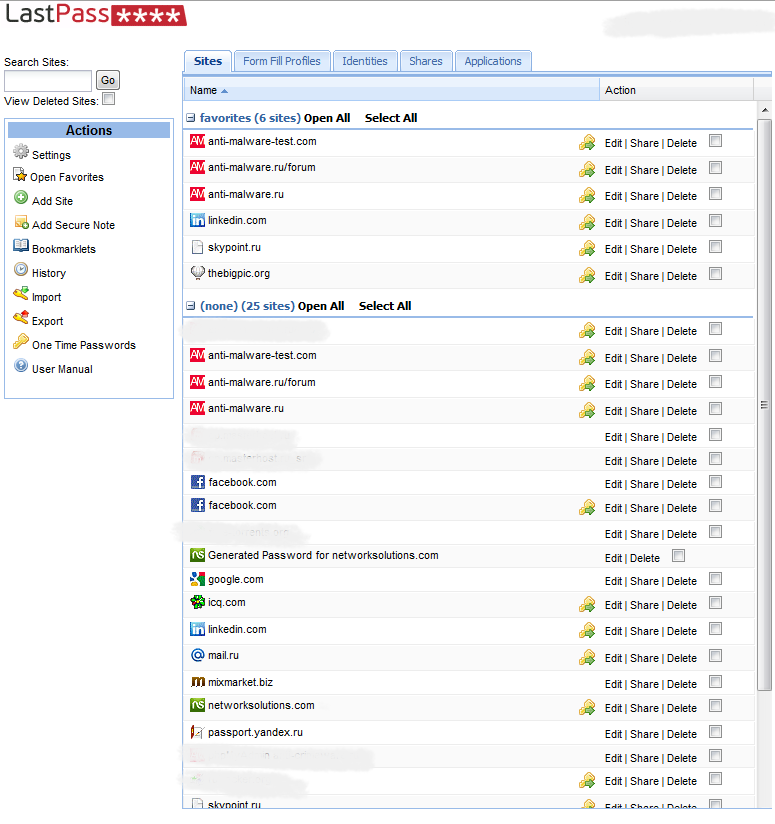Click the Action column header
Image resolution: width=775 pixels, height=824 pixels.
[676, 90]
